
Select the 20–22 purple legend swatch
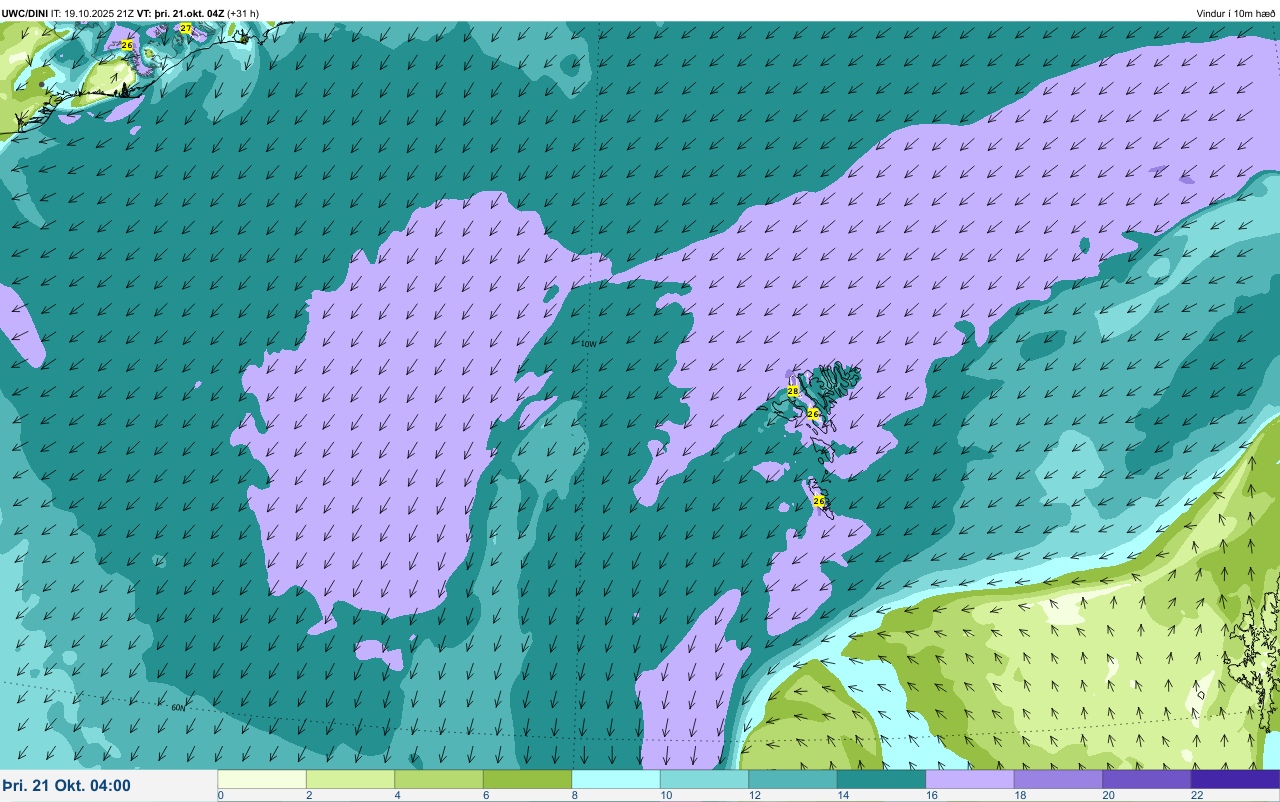pyautogui.click(x=1147, y=779)
